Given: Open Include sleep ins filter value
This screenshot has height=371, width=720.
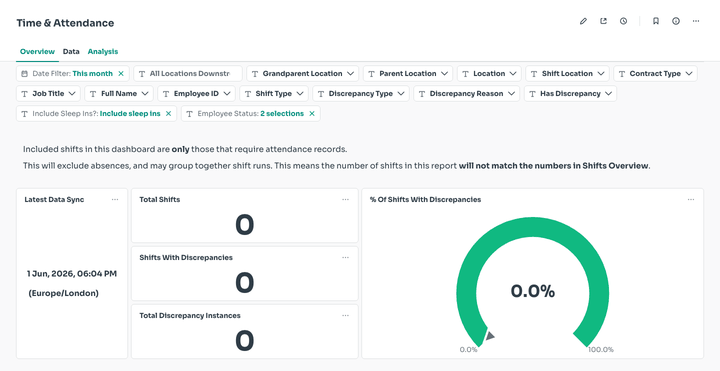Looking at the screenshot, I should tap(96, 113).
